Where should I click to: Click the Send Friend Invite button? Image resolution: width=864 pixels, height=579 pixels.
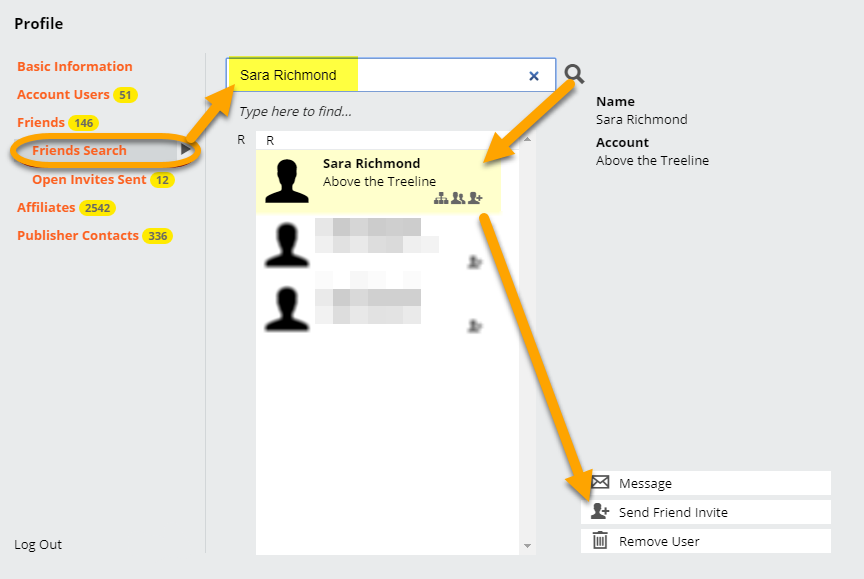705,512
